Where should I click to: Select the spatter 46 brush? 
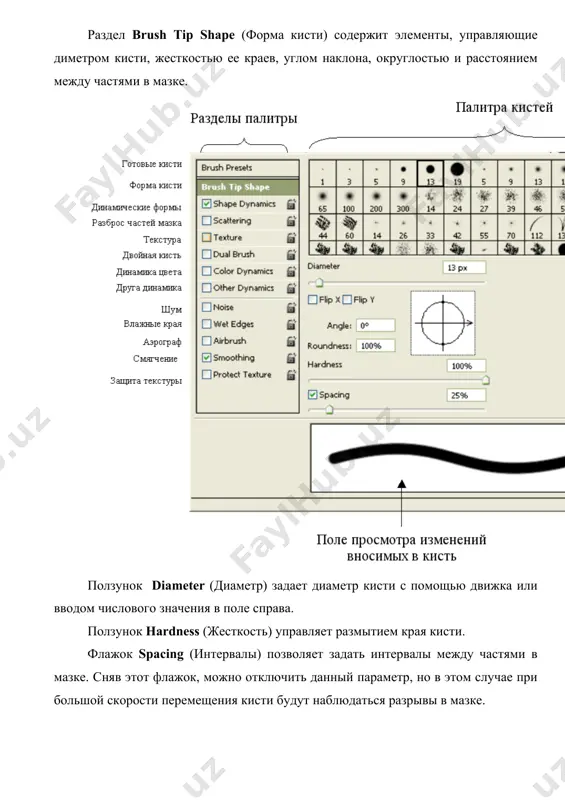pos(538,200)
